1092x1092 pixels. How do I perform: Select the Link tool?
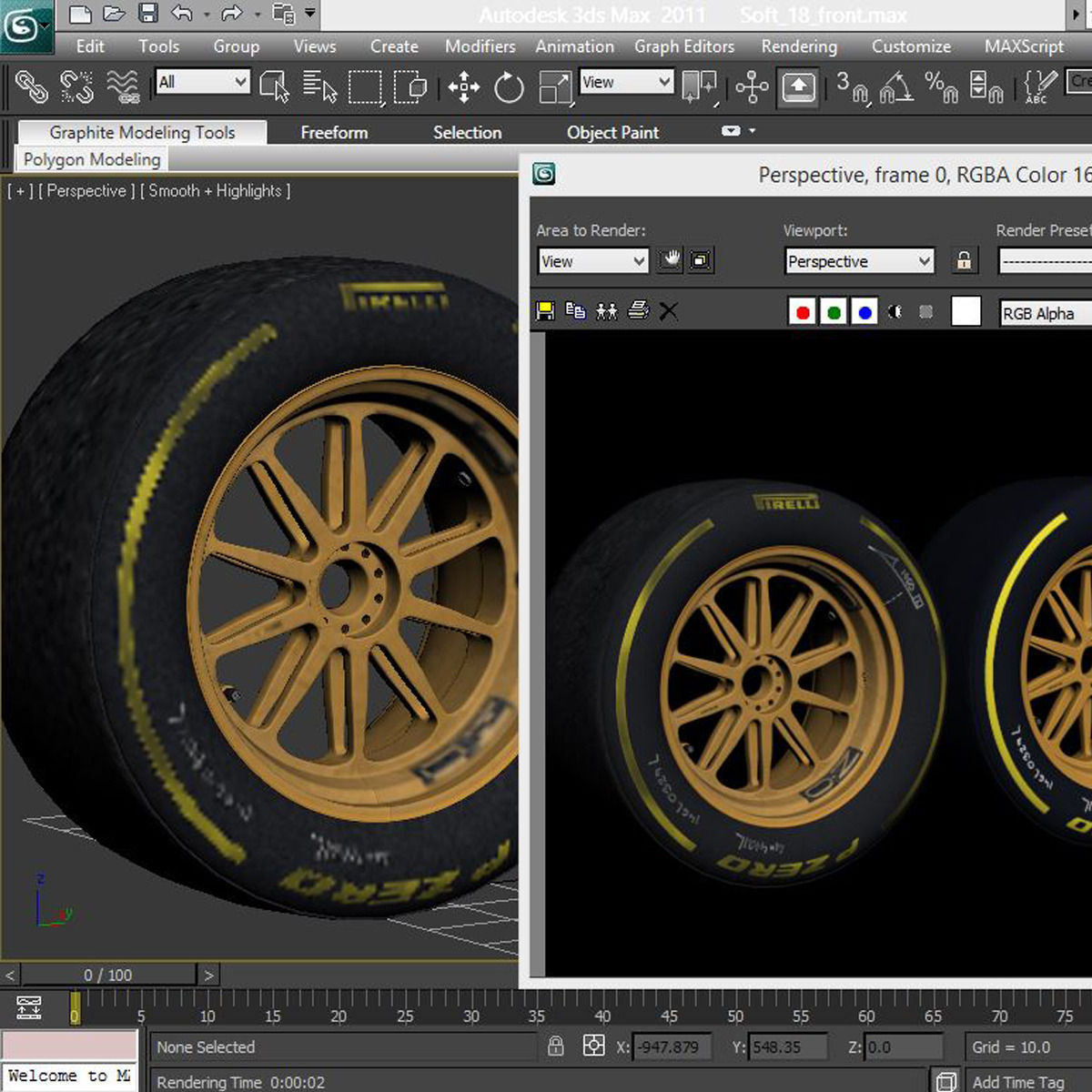(32, 87)
